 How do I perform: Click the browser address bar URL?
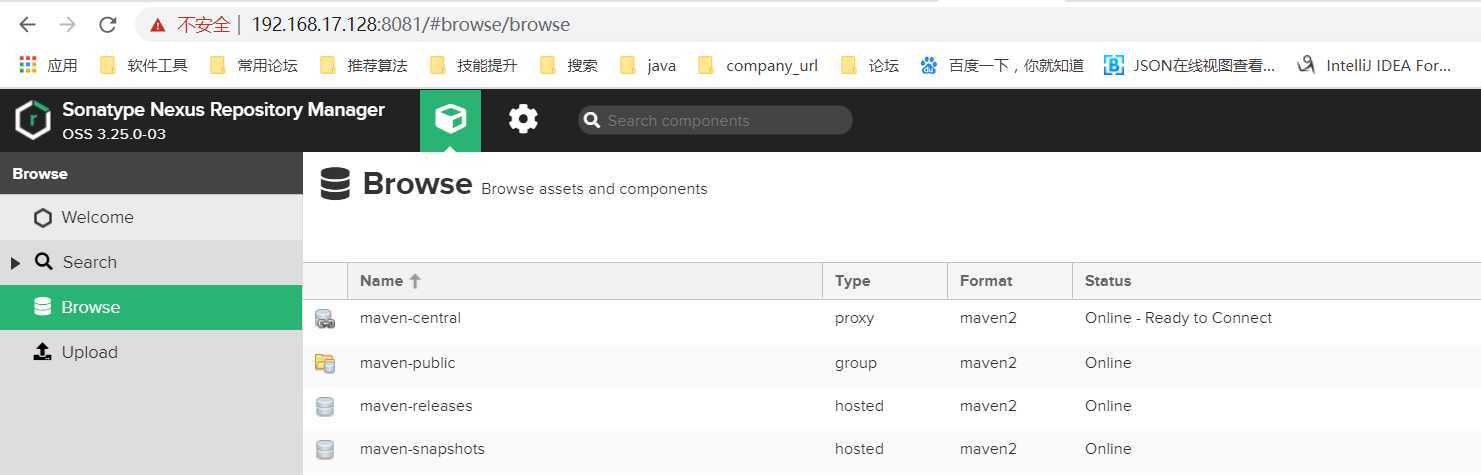pos(410,25)
